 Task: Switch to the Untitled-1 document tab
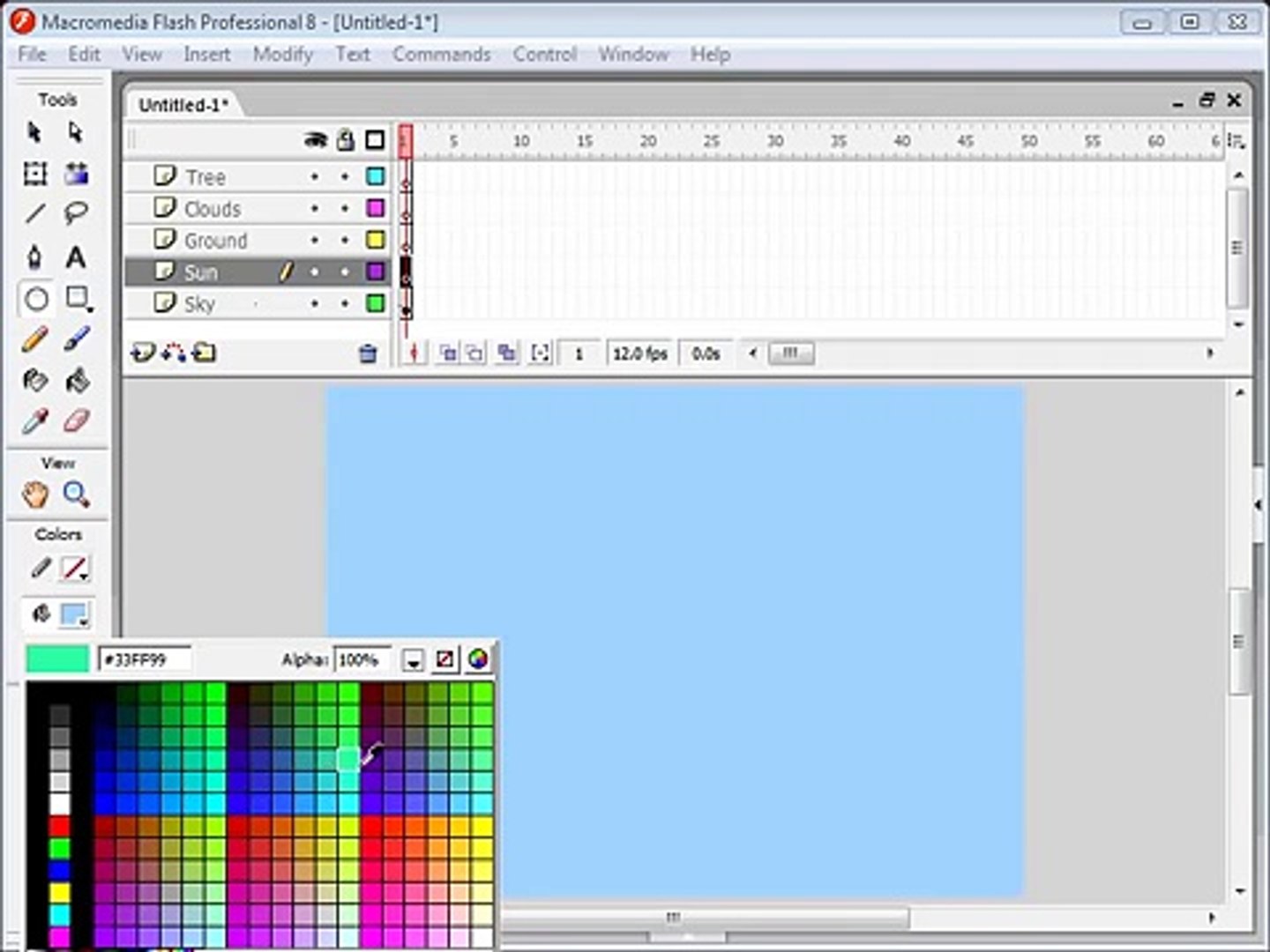(183, 105)
